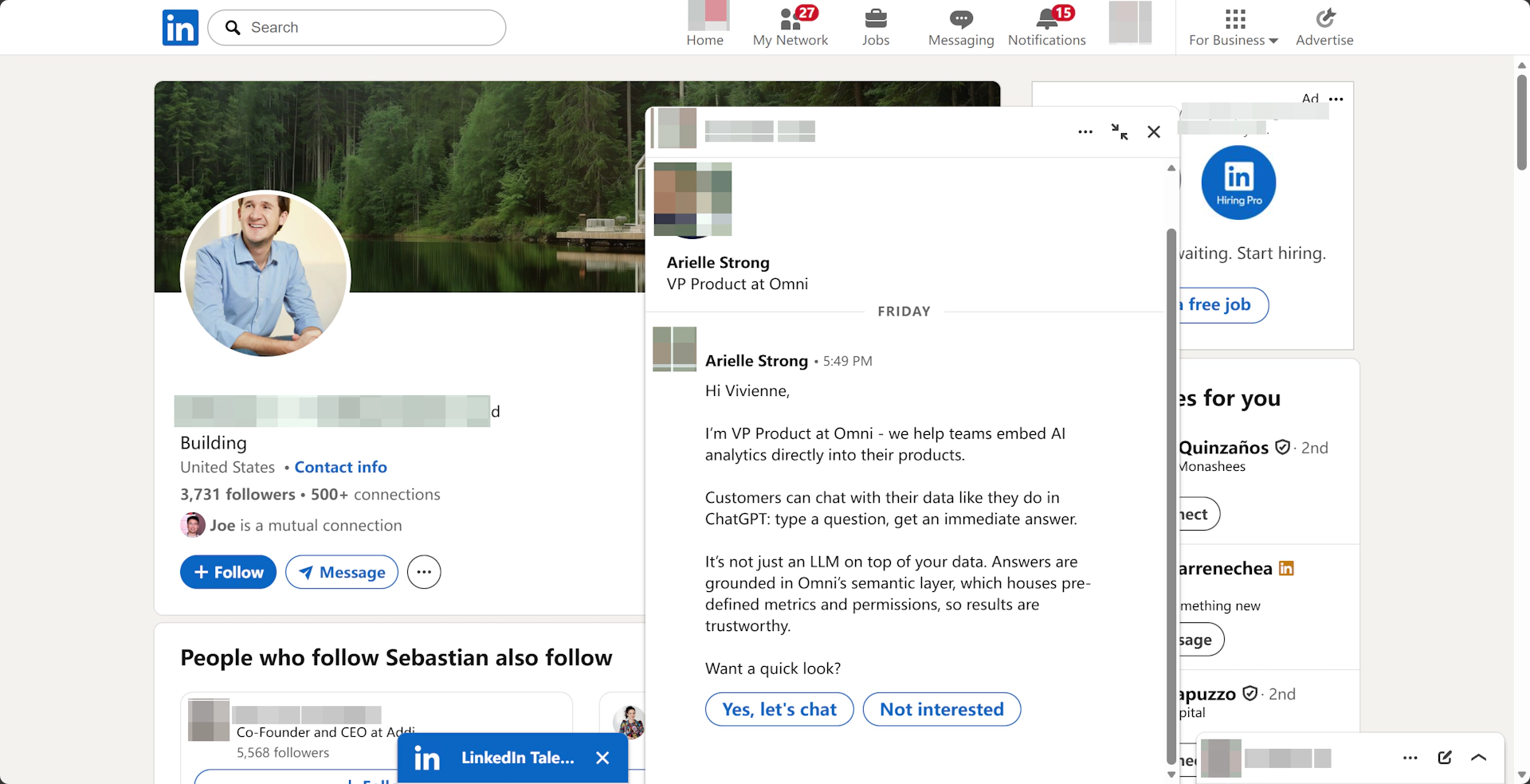Click the LinkedIn Hiring Pro ad logo

1238,182
